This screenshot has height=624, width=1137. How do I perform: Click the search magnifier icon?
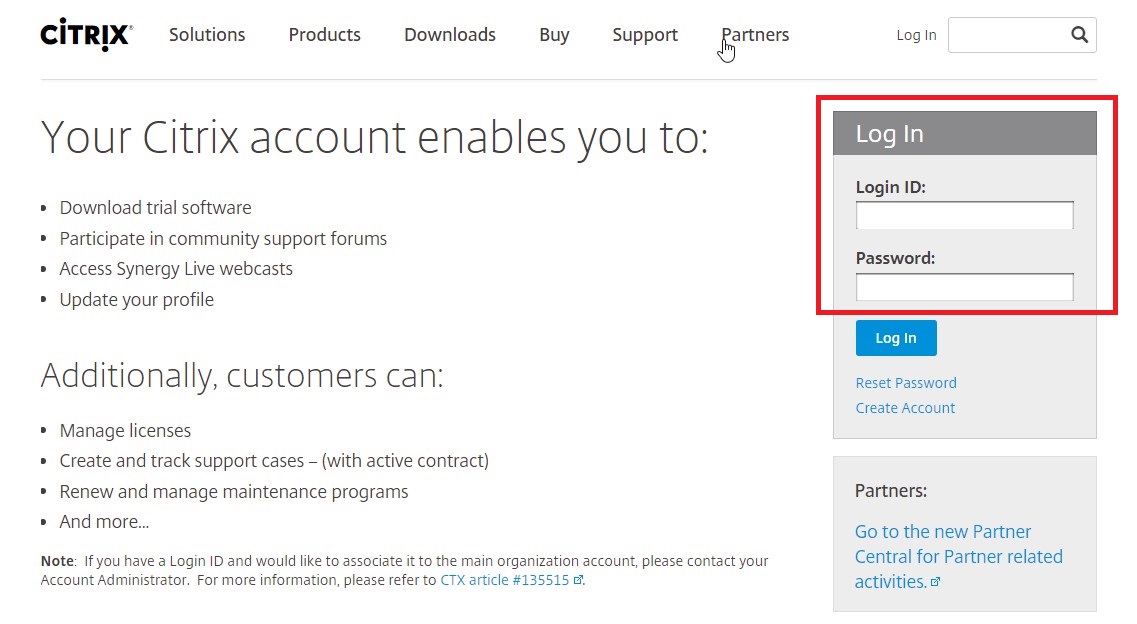point(1079,35)
